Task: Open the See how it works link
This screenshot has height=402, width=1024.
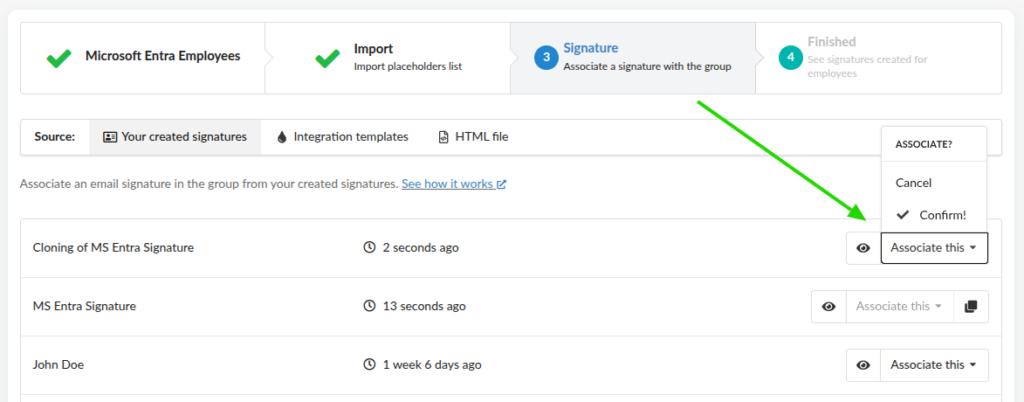Action: [447, 185]
